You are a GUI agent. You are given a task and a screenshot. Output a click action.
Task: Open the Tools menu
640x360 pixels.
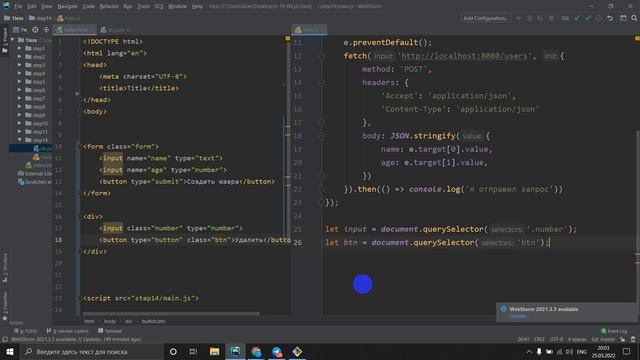(143, 7)
